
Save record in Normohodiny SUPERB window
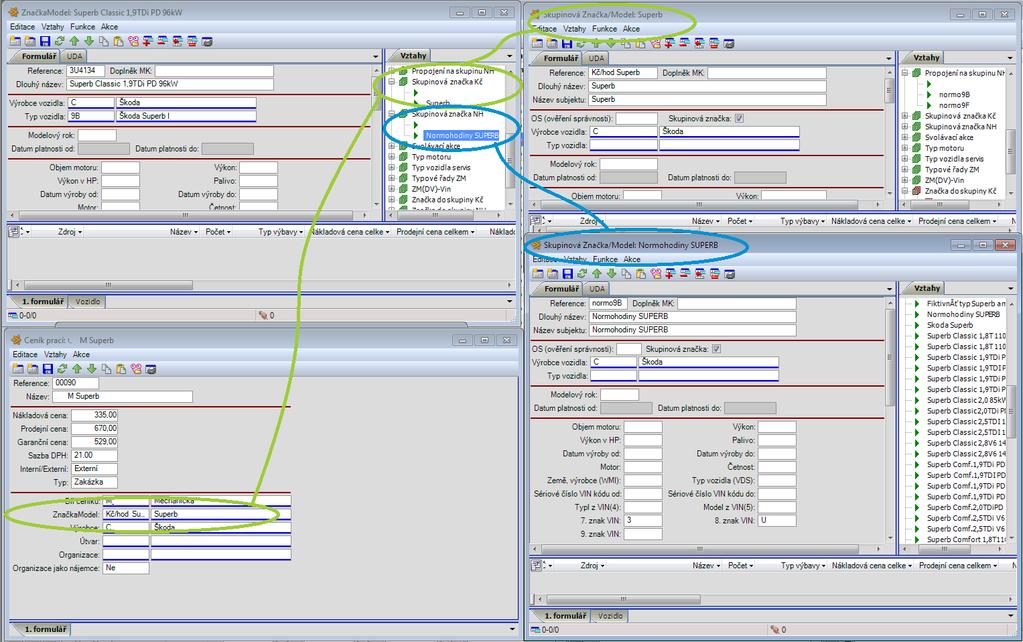click(x=568, y=273)
